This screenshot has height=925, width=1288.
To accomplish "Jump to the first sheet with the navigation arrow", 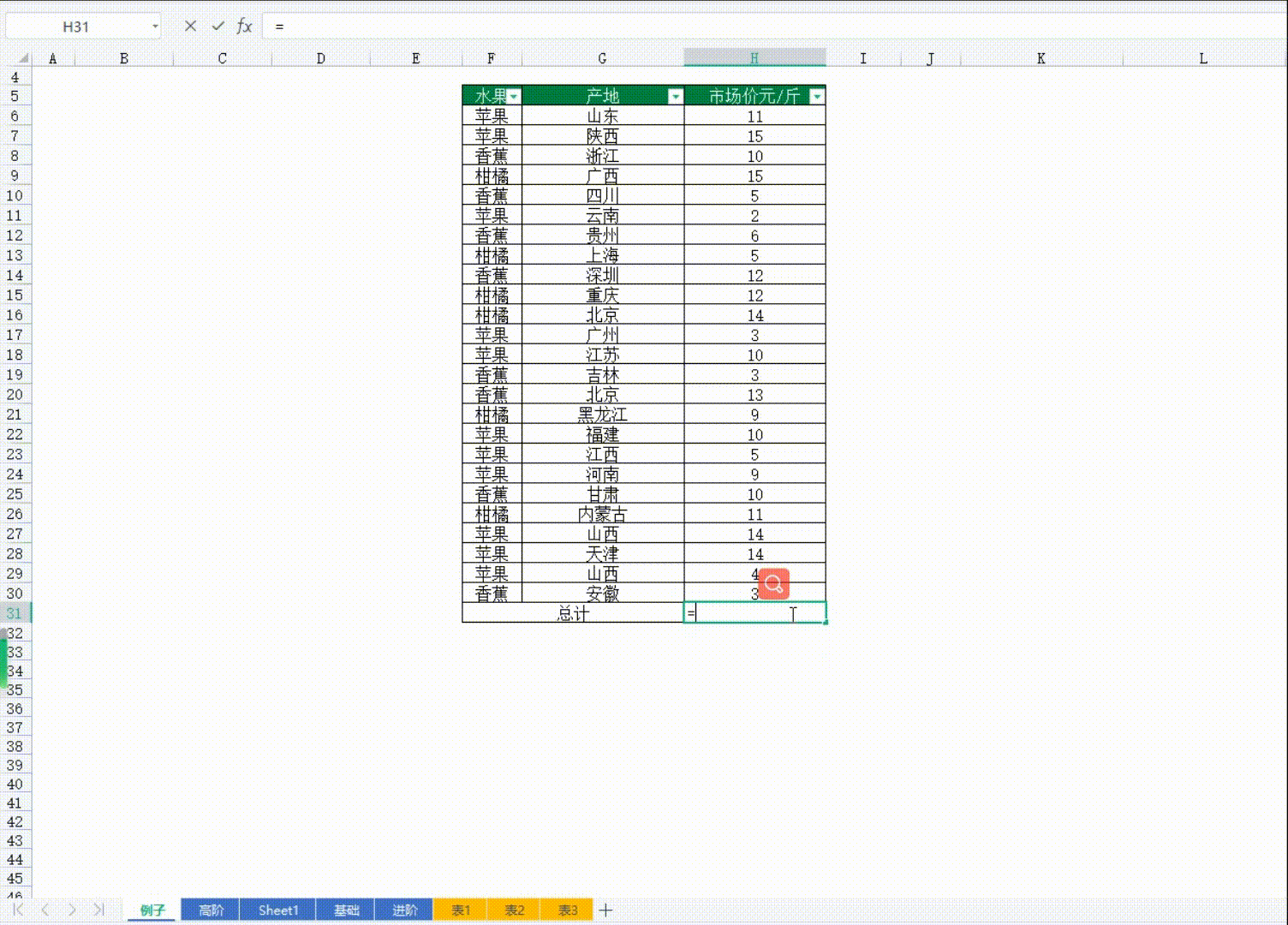I will click(18, 910).
